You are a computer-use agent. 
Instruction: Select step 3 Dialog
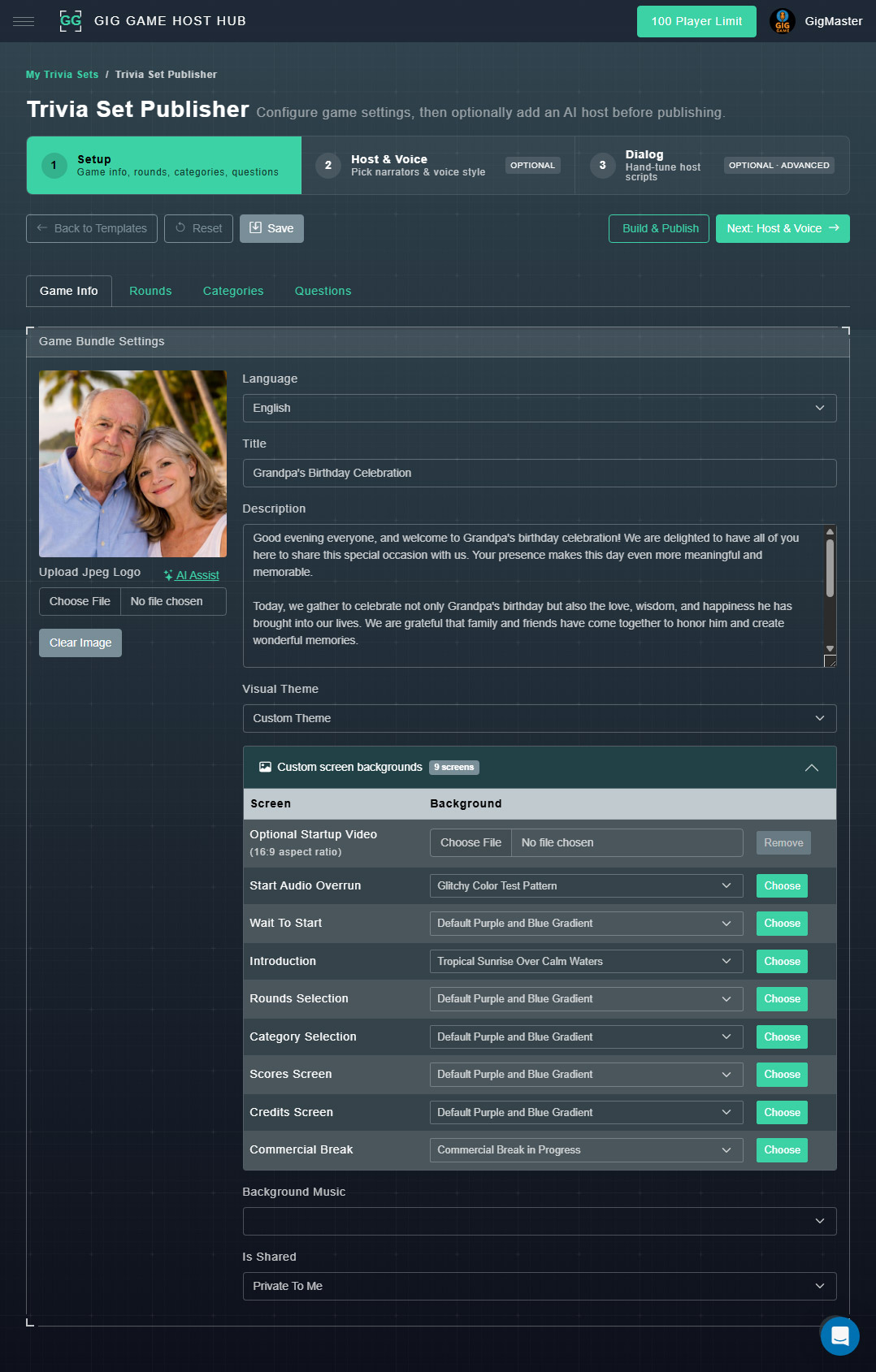[712, 166]
